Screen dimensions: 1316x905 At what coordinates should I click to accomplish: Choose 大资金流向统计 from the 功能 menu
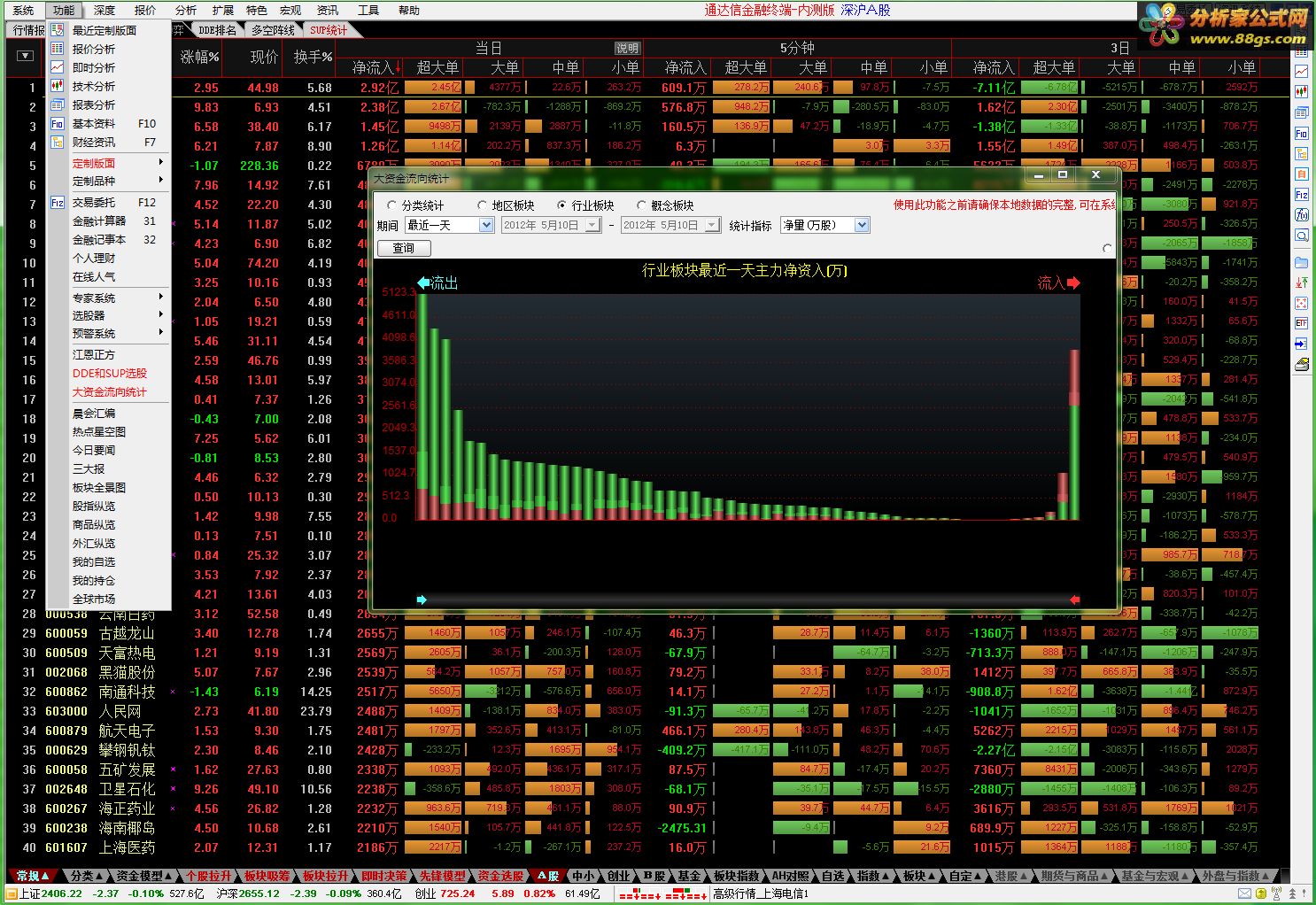(x=109, y=391)
